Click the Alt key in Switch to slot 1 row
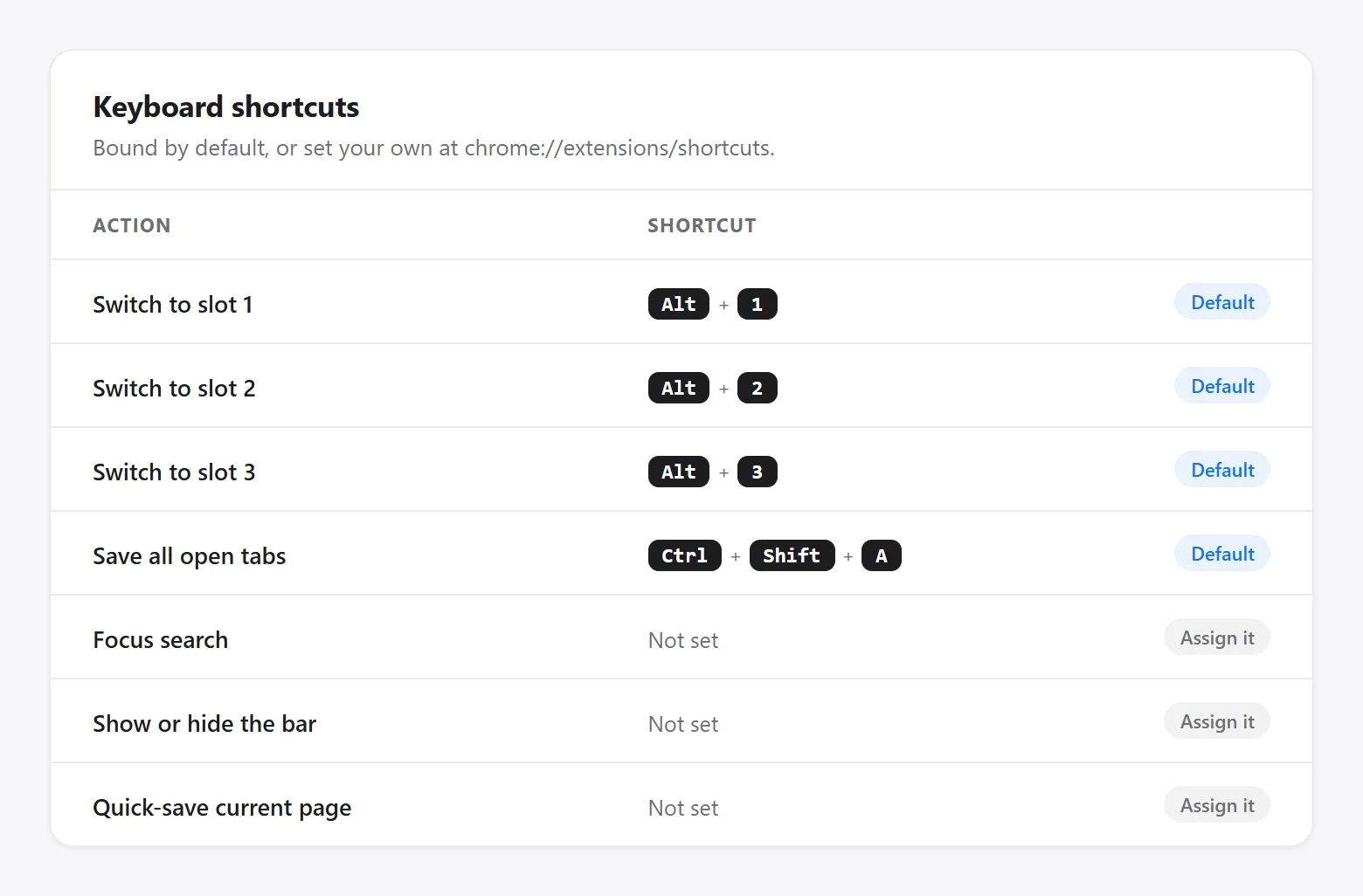Viewport: 1363px width, 896px height. pyautogui.click(x=679, y=304)
